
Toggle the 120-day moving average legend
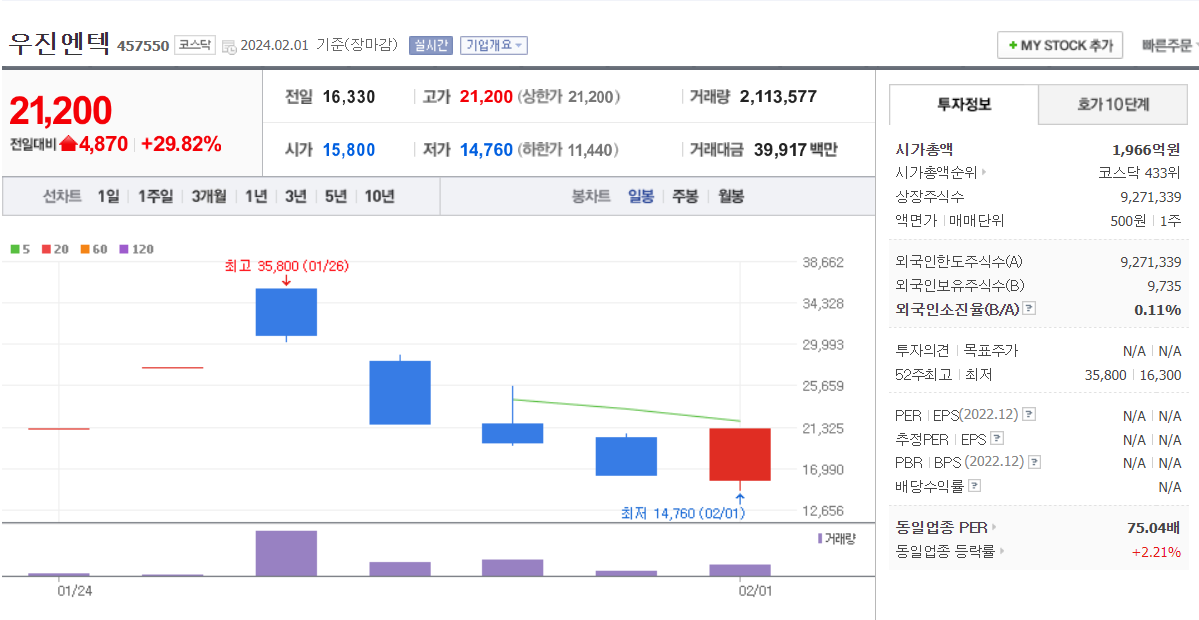coord(137,249)
